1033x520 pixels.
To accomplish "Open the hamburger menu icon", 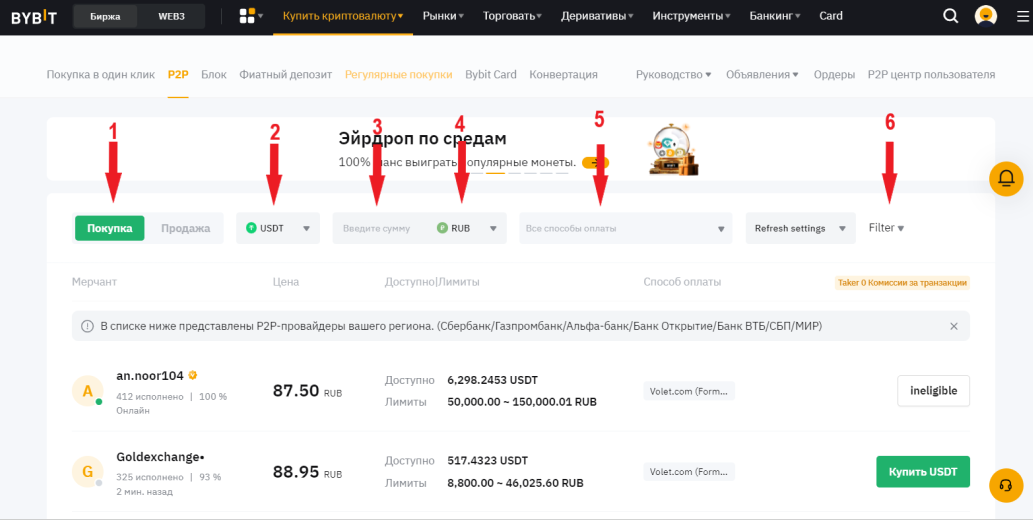I will (1022, 16).
